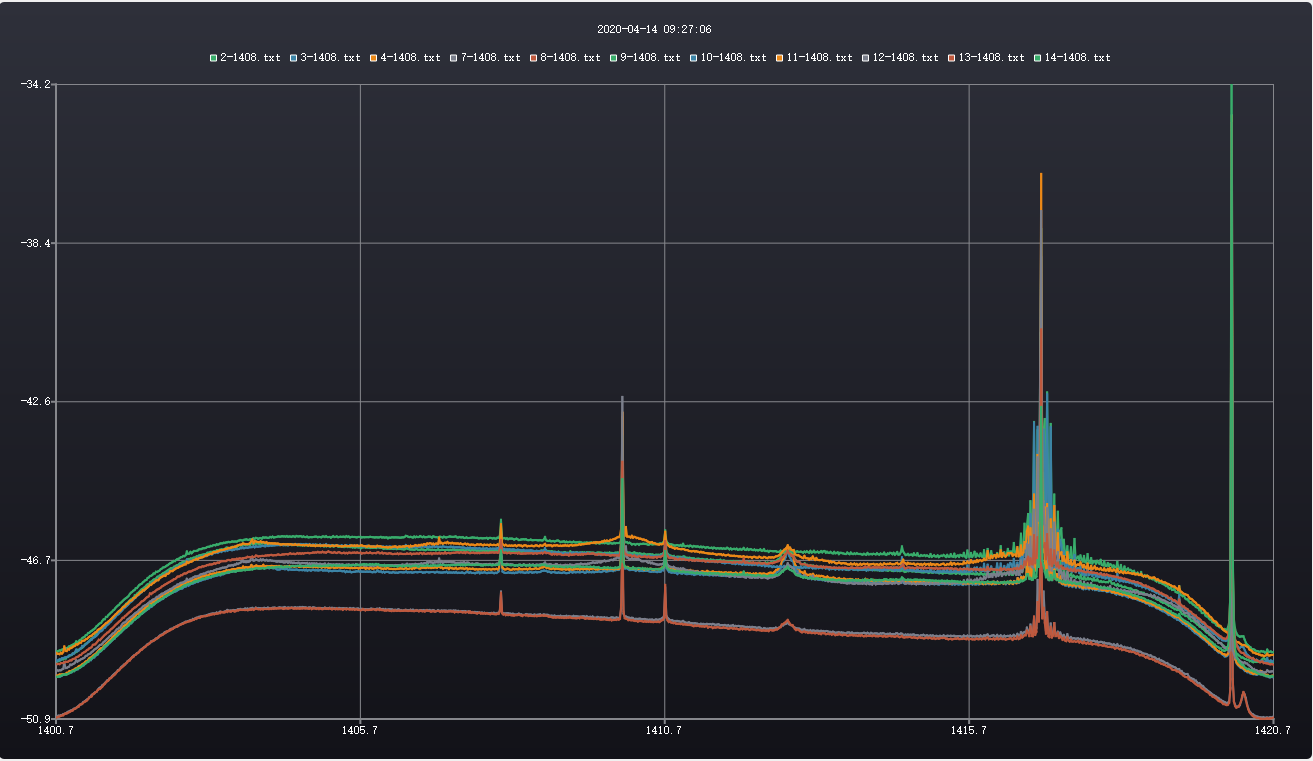Disable the 10-1408.txt series in legend
The image size is (1313, 761).
tap(732, 58)
